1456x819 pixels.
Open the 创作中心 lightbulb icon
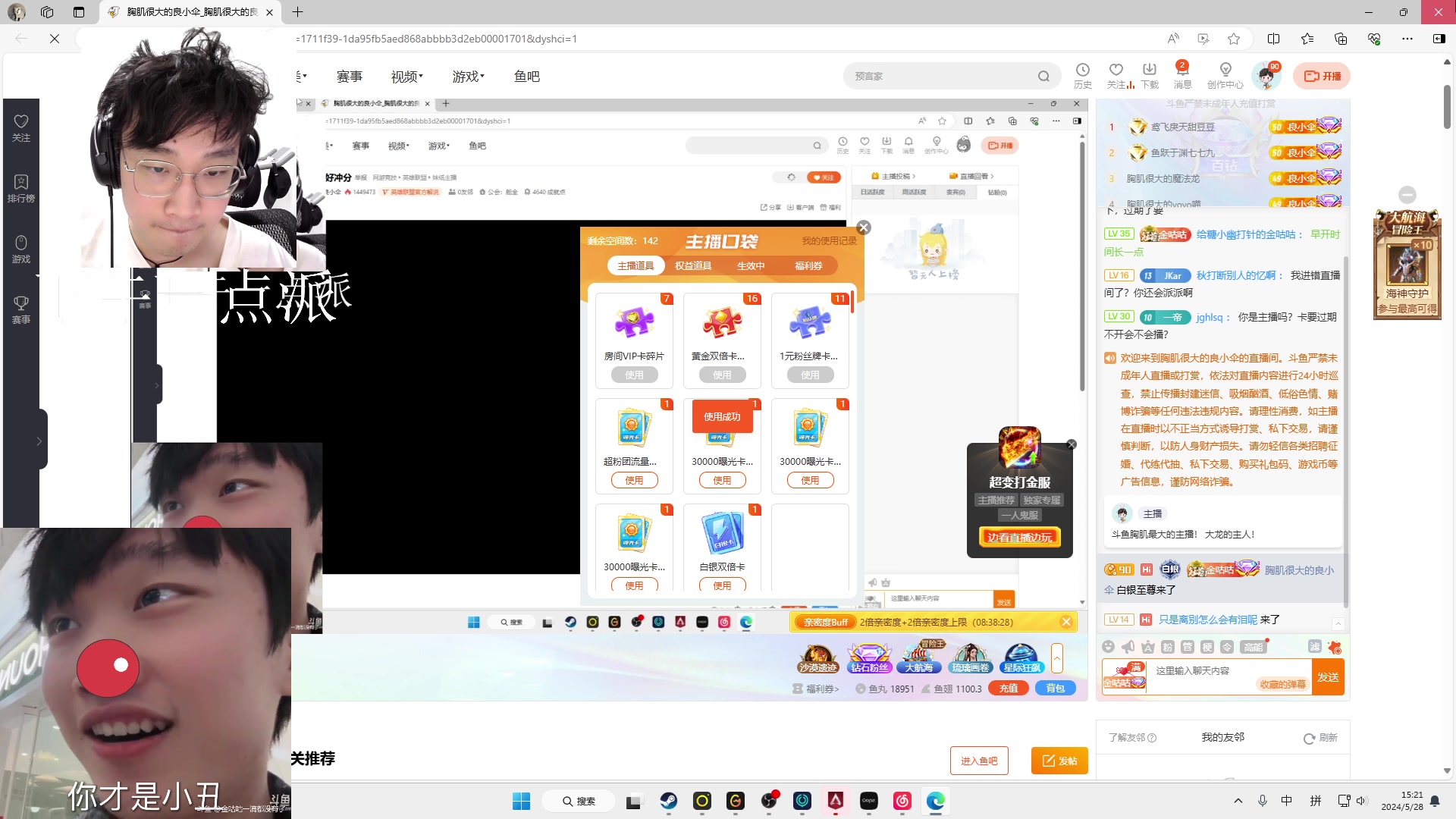coord(1225,76)
